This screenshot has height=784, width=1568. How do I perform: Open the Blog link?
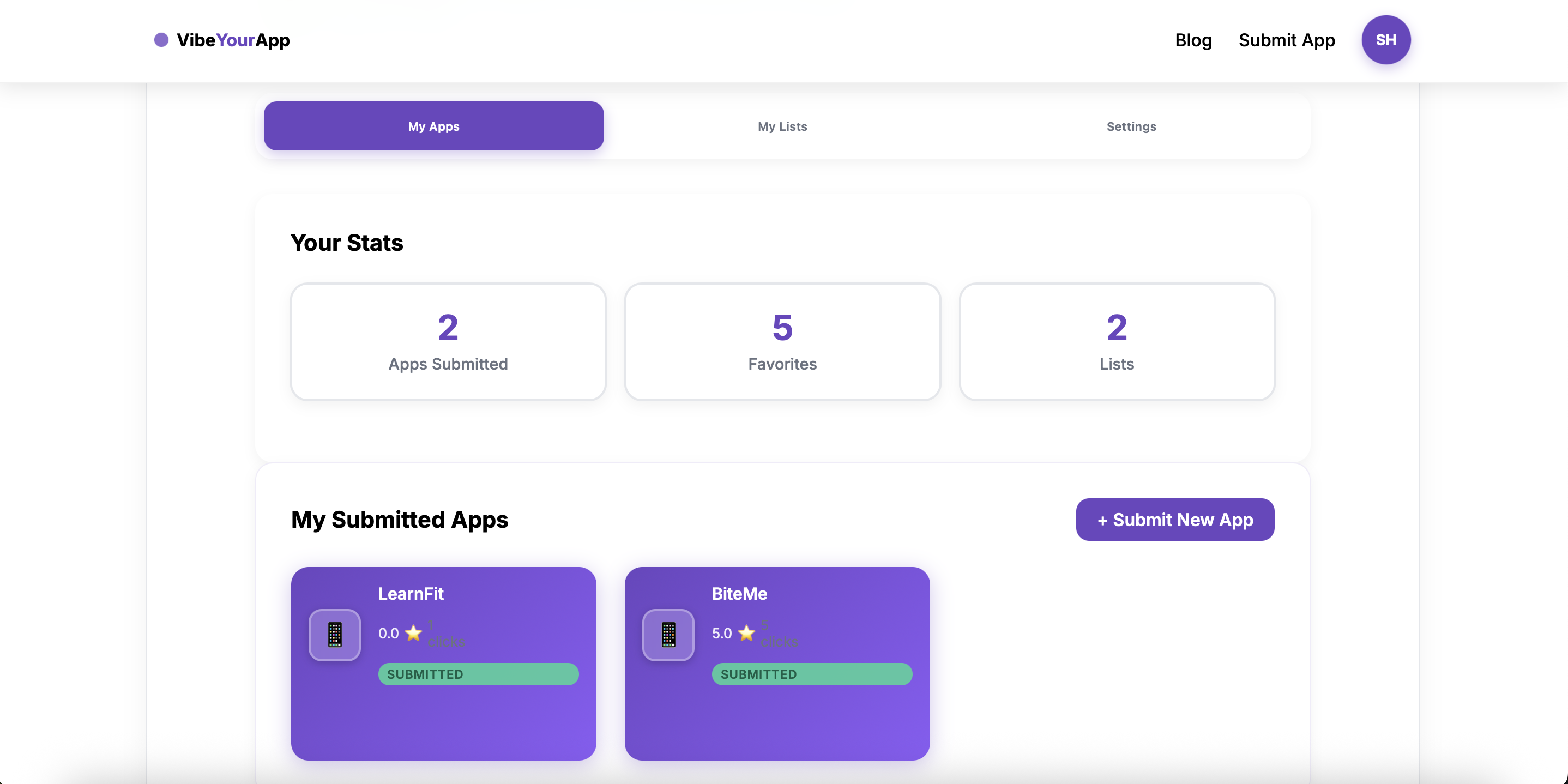click(1193, 40)
